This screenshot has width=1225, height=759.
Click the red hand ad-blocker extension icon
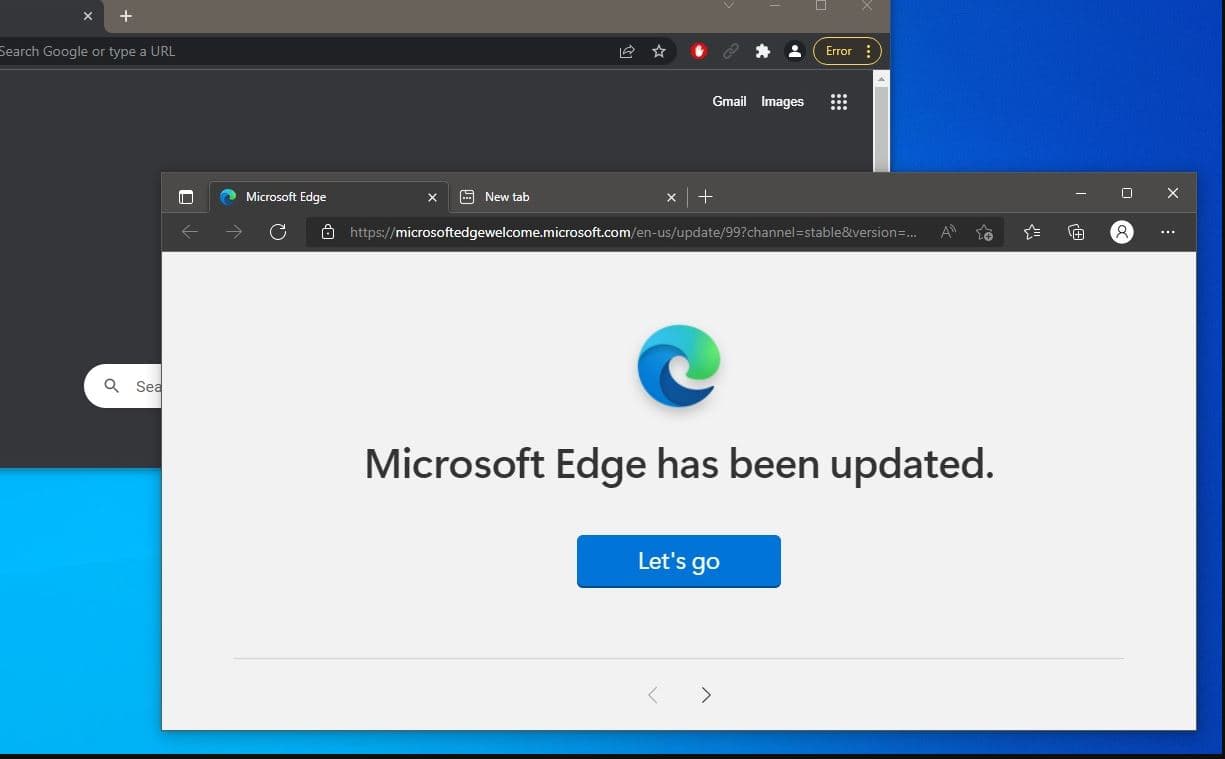click(698, 51)
